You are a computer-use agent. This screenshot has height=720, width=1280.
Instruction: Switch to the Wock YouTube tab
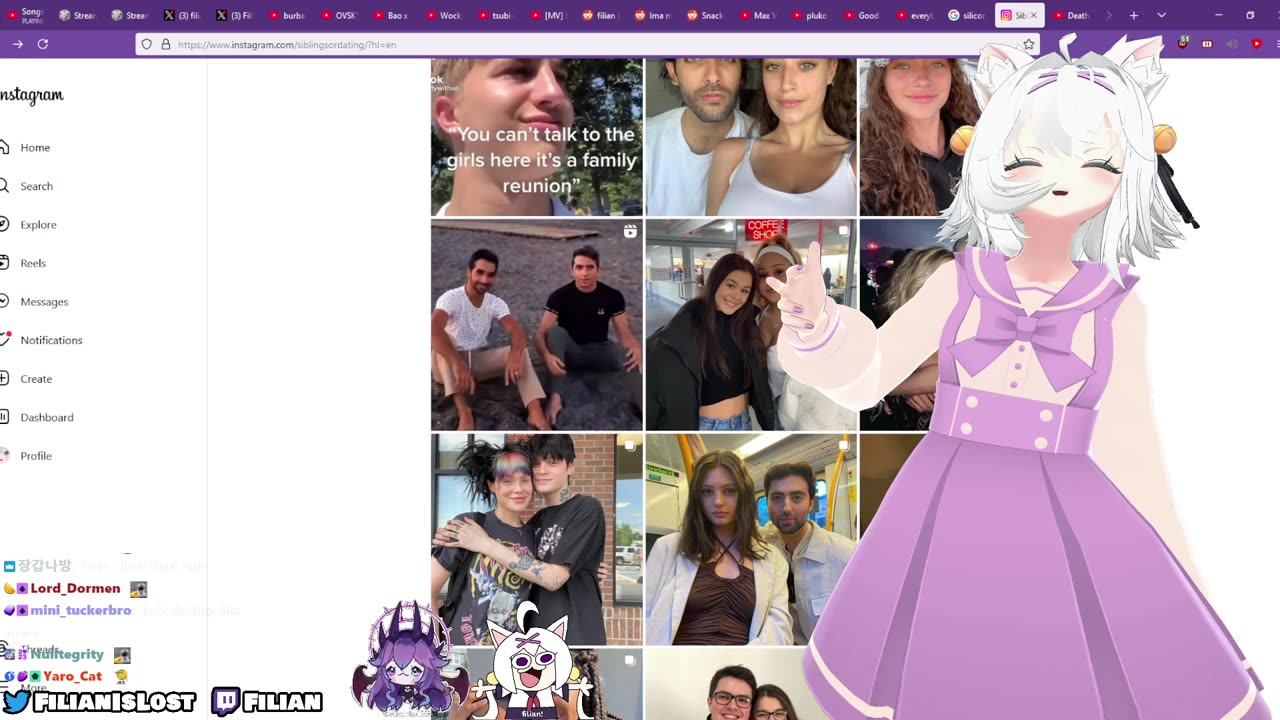[443, 15]
